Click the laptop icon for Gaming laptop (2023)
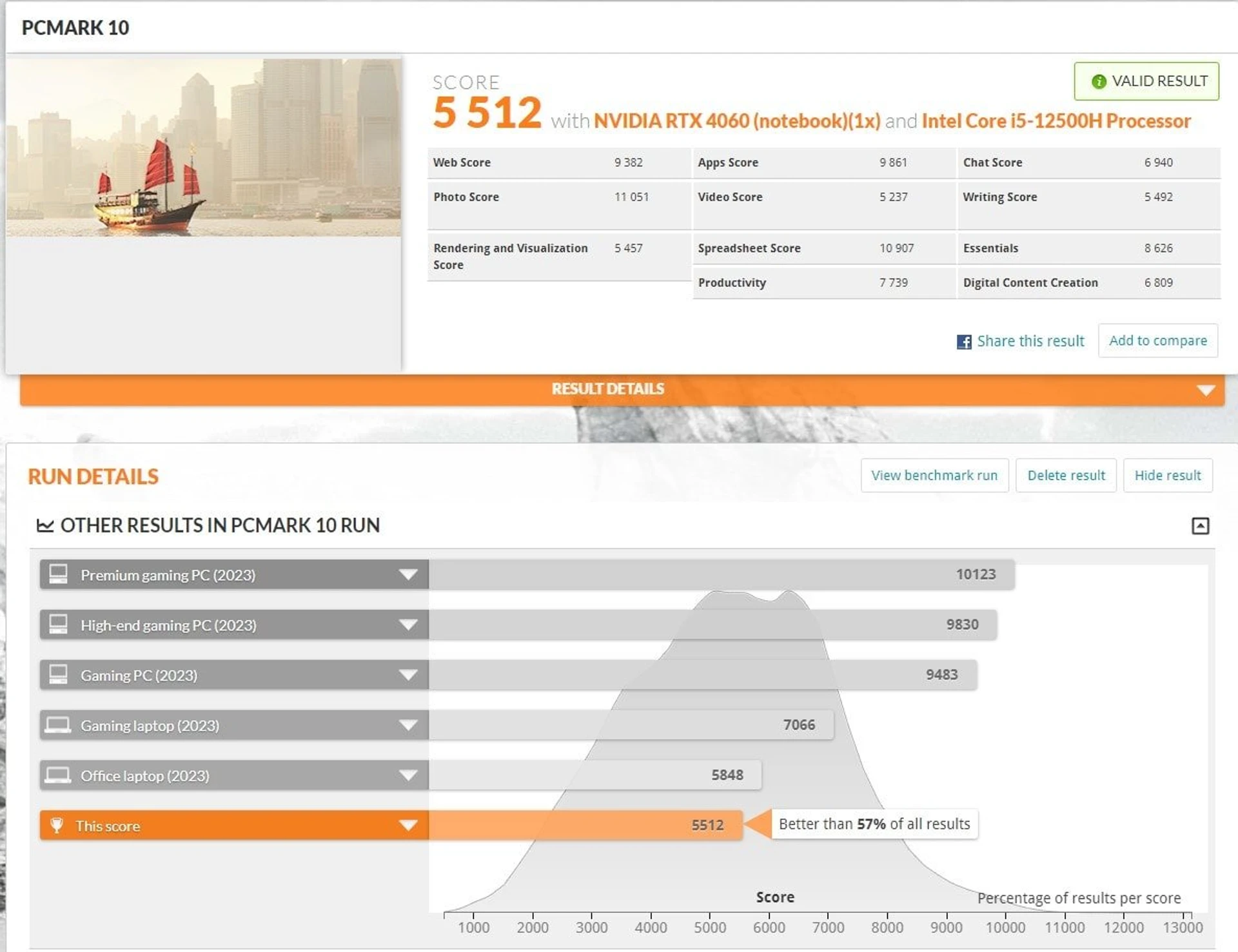1238x952 pixels. [58, 725]
